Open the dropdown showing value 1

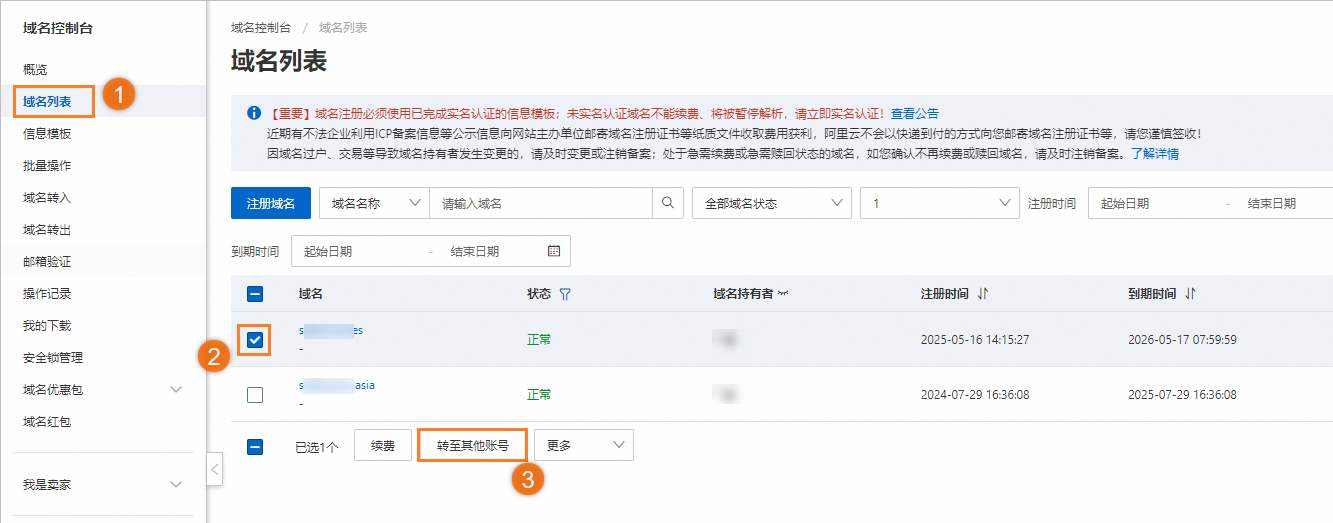[x=940, y=203]
